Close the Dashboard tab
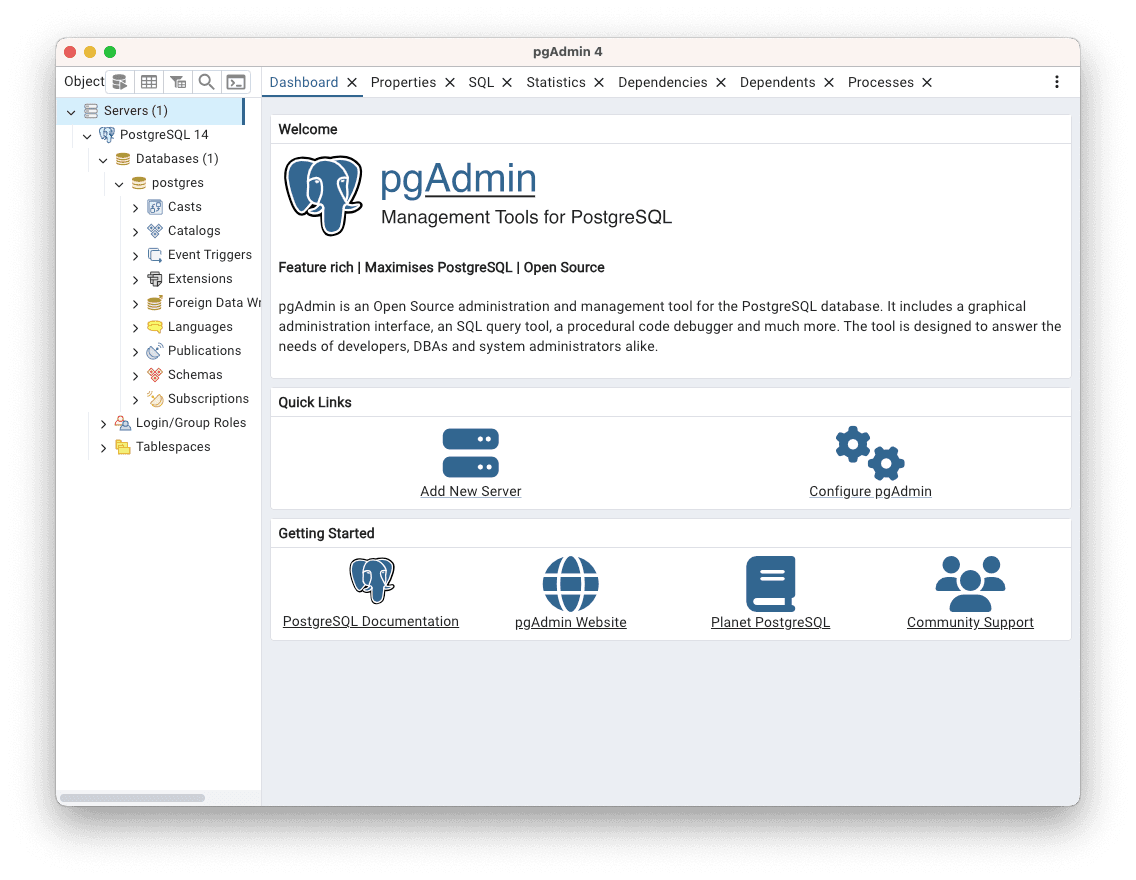 (352, 83)
